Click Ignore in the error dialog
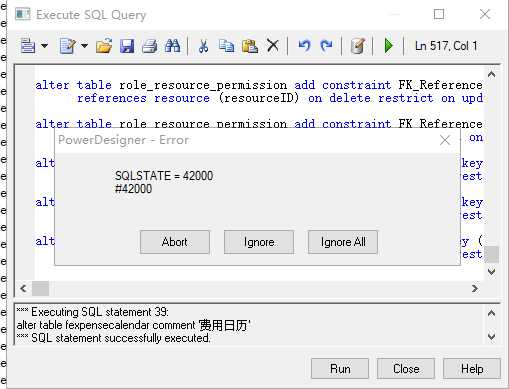 click(x=259, y=242)
